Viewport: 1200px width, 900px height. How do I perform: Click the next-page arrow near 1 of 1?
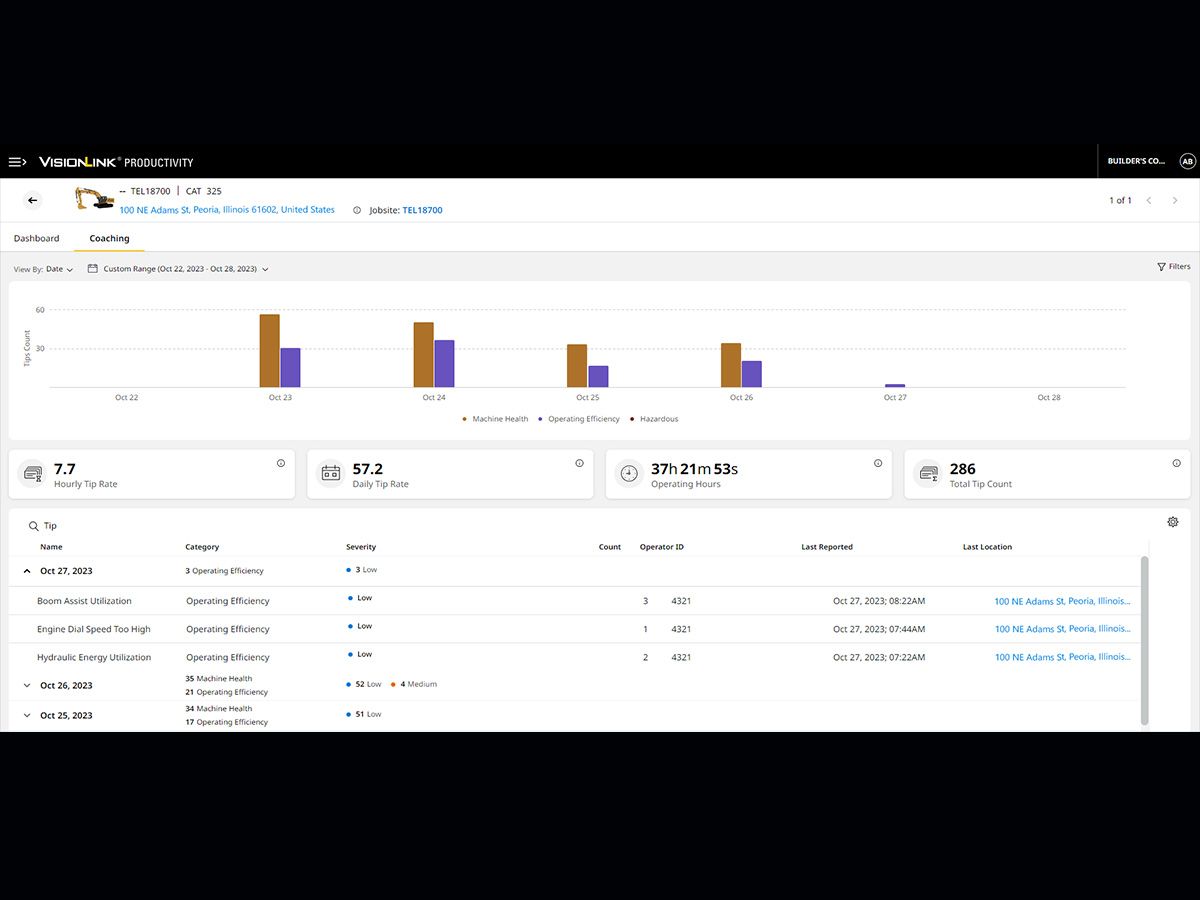[1176, 200]
